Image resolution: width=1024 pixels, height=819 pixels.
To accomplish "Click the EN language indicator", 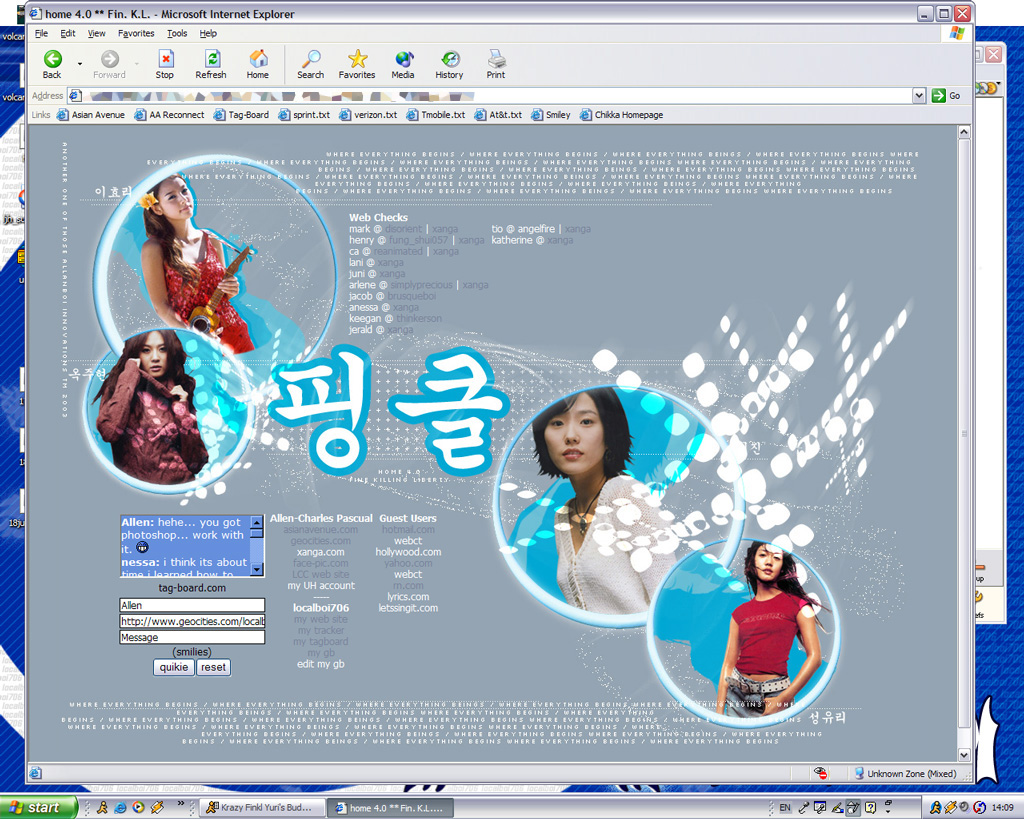I will point(784,808).
